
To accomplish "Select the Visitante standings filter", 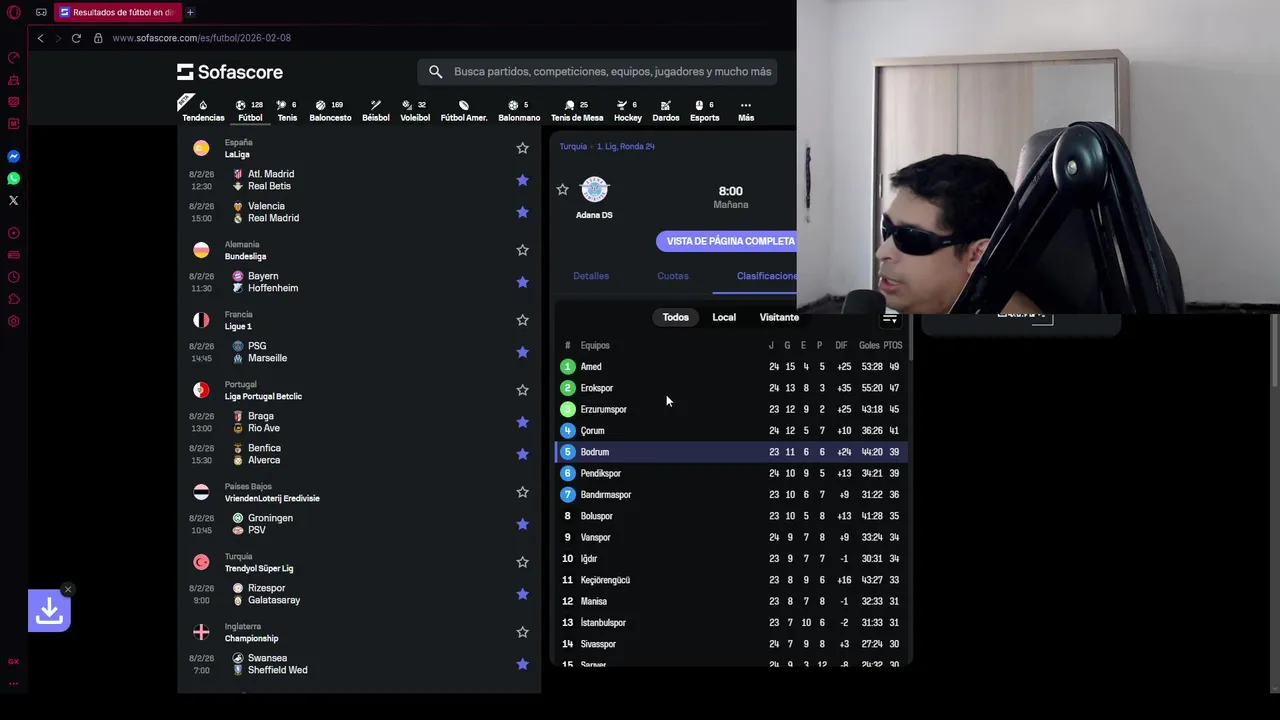I will pyautogui.click(x=779, y=317).
